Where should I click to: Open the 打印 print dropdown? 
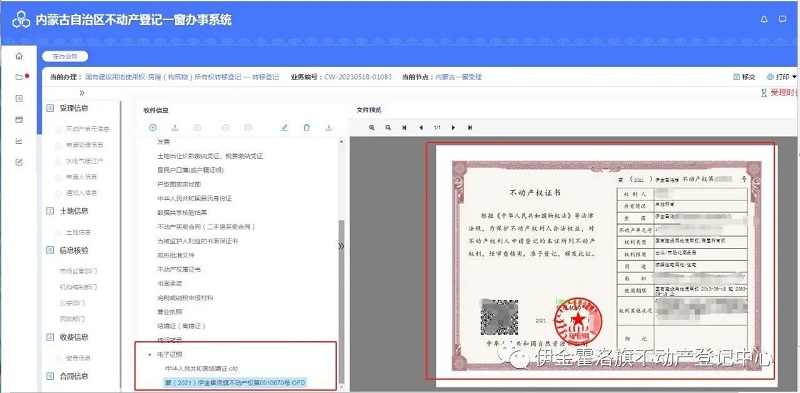[781, 77]
